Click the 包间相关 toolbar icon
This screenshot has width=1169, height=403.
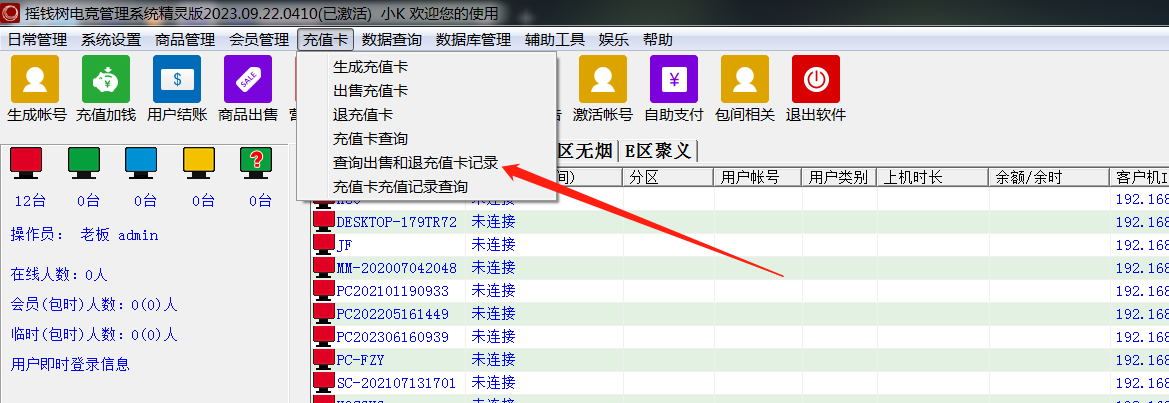point(744,80)
